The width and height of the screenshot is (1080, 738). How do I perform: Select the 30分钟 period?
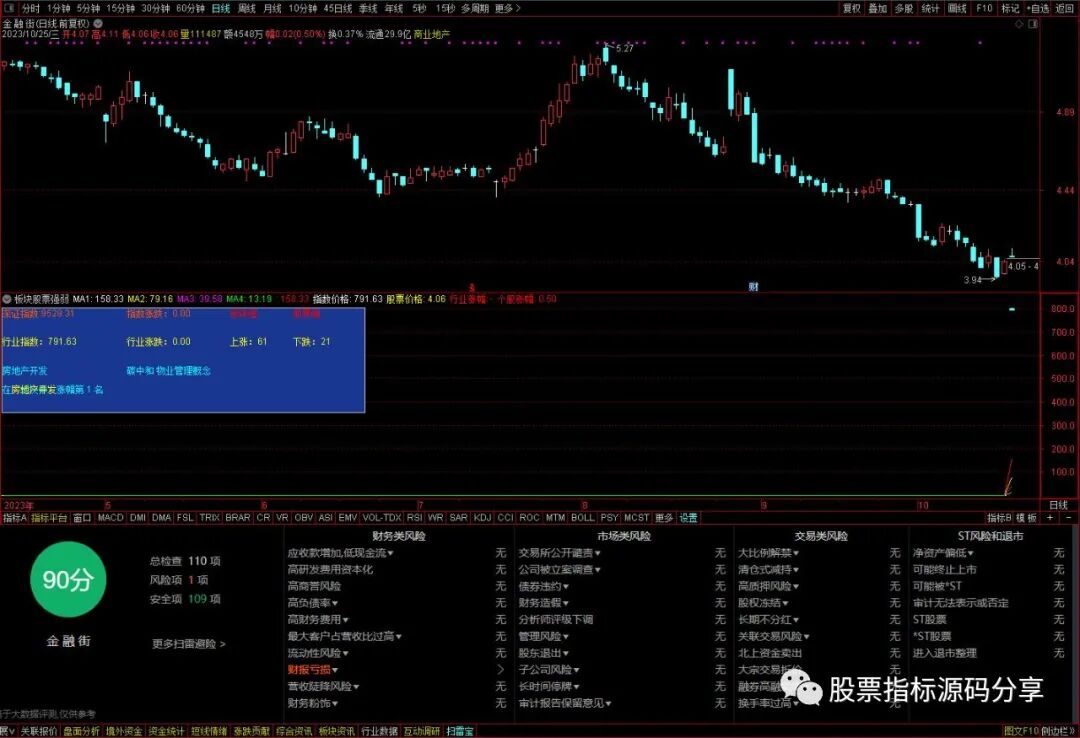pyautogui.click(x=156, y=8)
